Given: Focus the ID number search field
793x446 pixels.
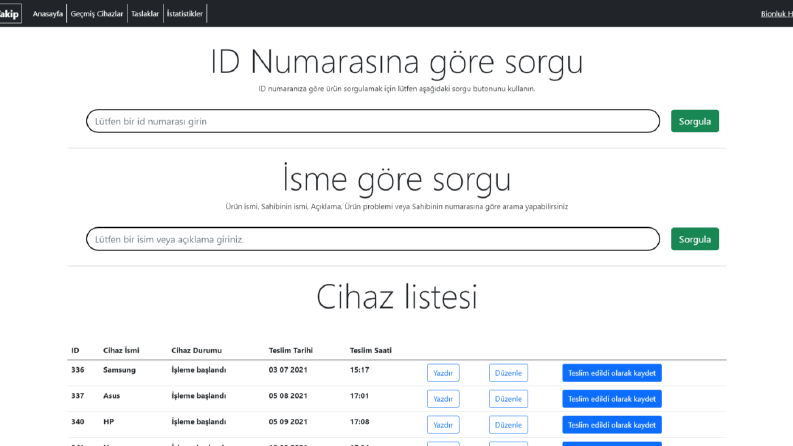Looking at the screenshot, I should [x=373, y=121].
